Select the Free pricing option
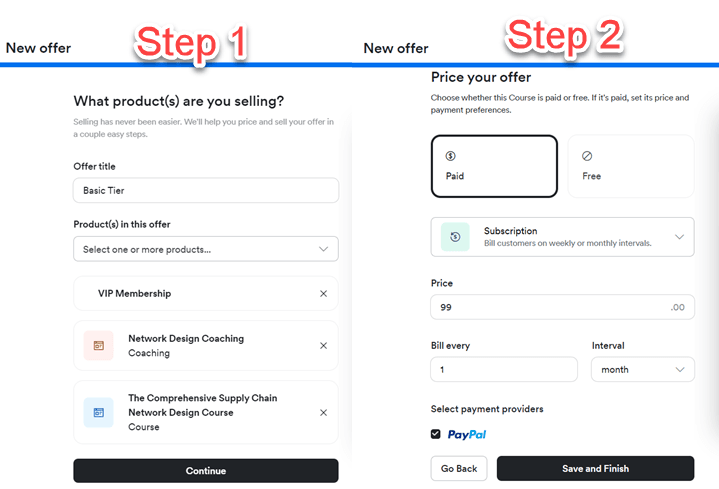This screenshot has width=719, height=489. pyautogui.click(x=630, y=166)
